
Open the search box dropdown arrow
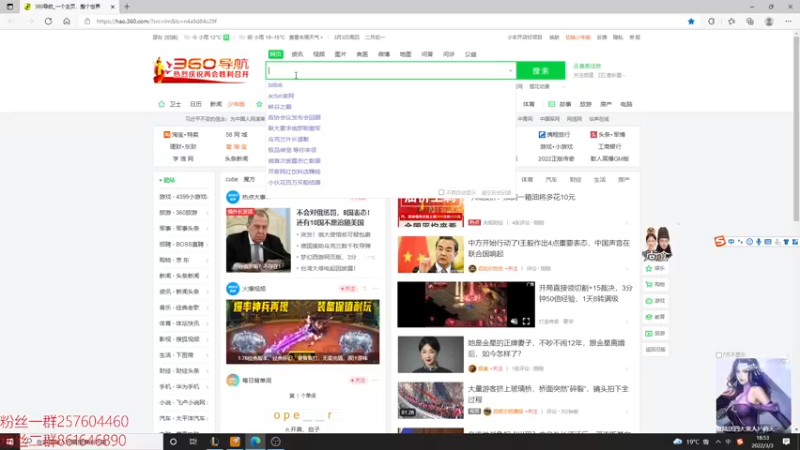pyautogui.click(x=510, y=70)
